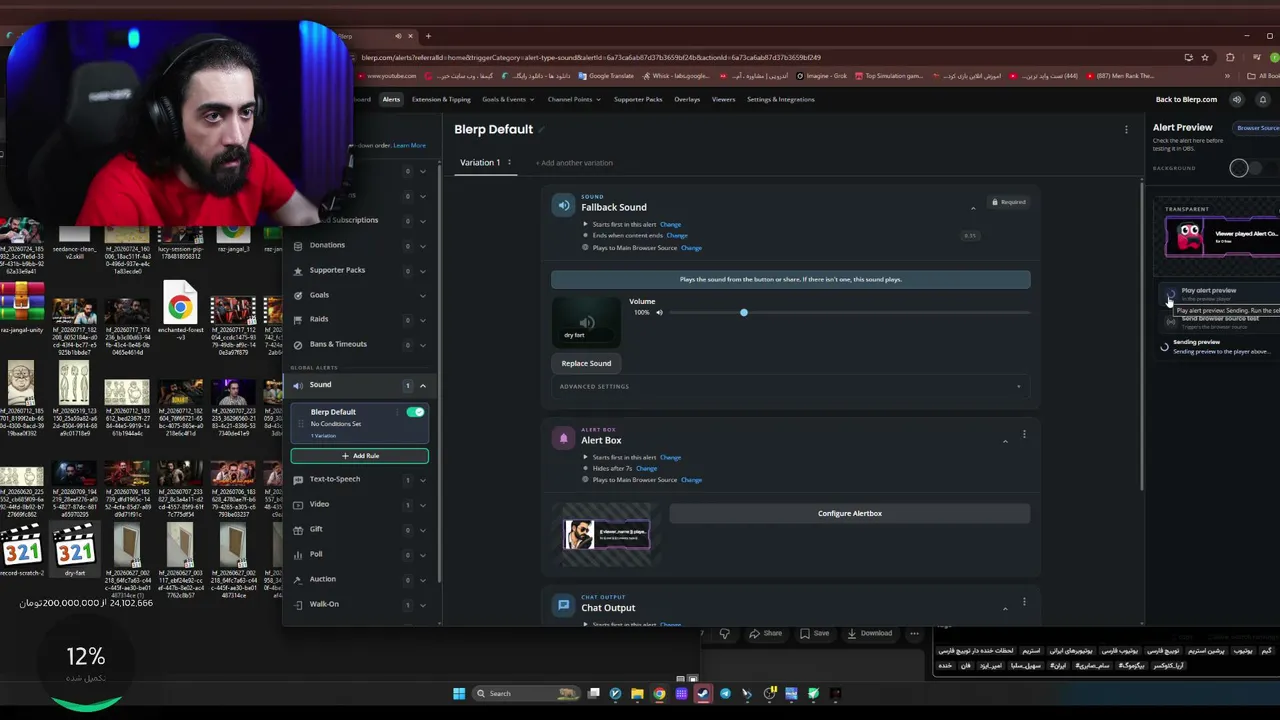Click the Fallback Sound speaker icon
The image size is (1280, 720).
[x=564, y=205]
